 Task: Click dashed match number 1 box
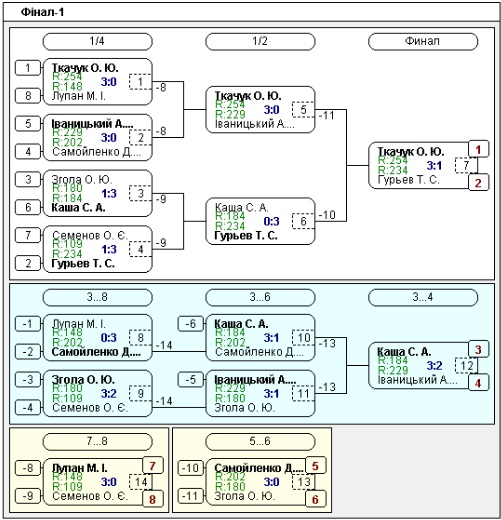tap(140, 82)
